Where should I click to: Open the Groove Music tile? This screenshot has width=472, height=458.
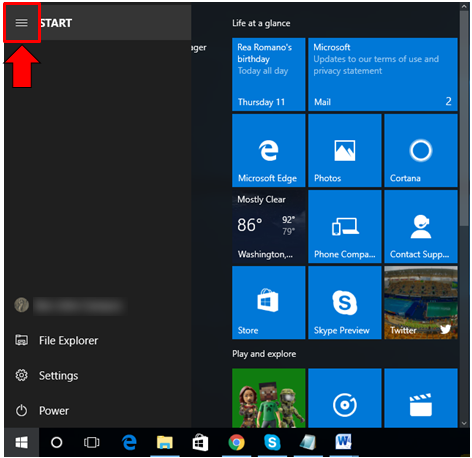coord(345,398)
